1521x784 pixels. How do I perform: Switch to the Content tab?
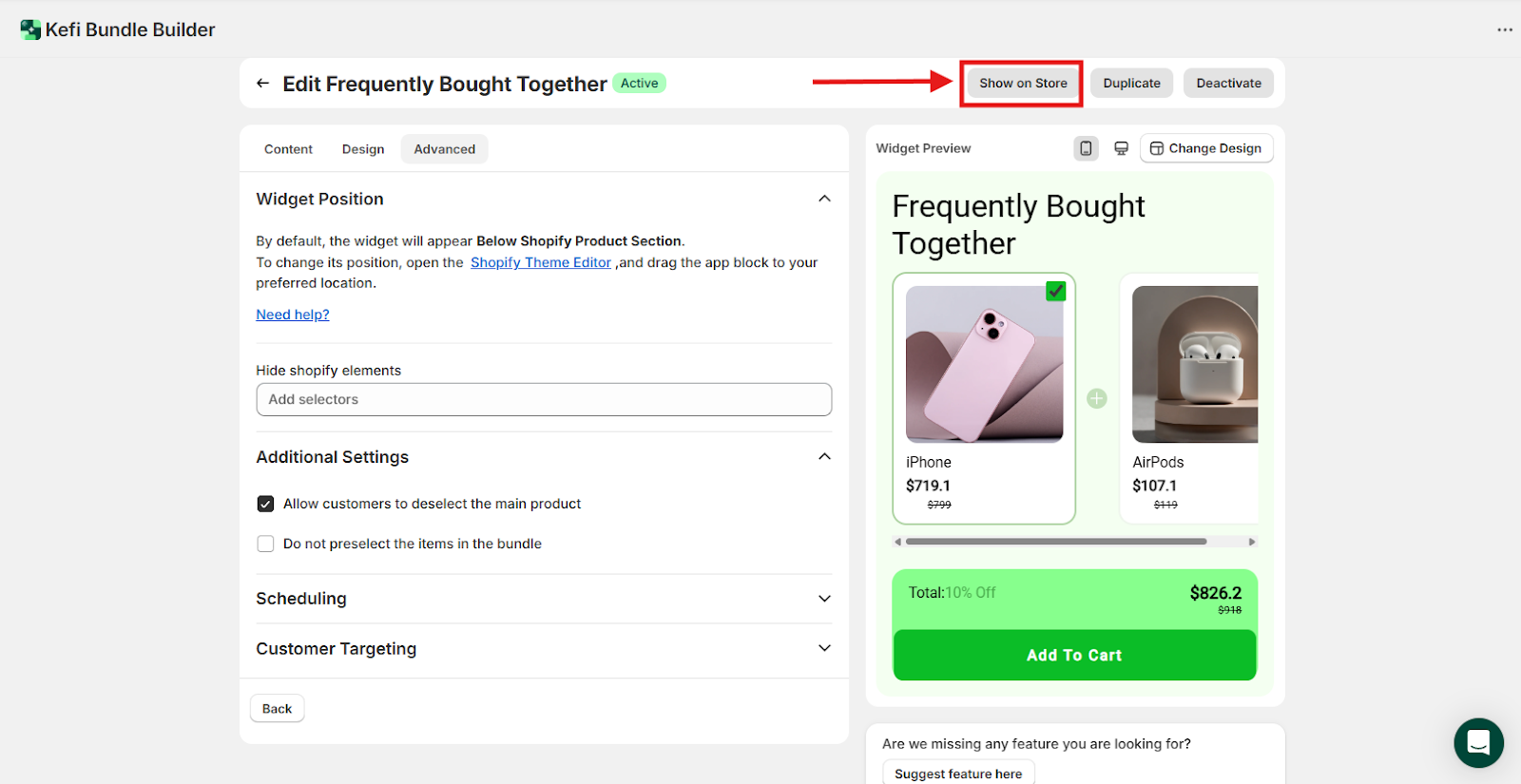coord(288,149)
